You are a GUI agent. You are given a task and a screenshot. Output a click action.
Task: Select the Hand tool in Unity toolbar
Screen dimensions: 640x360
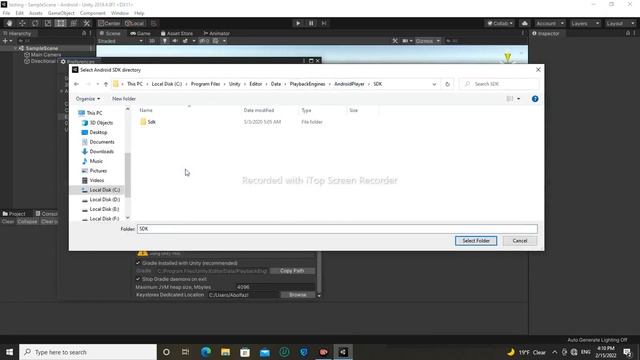click(9, 23)
